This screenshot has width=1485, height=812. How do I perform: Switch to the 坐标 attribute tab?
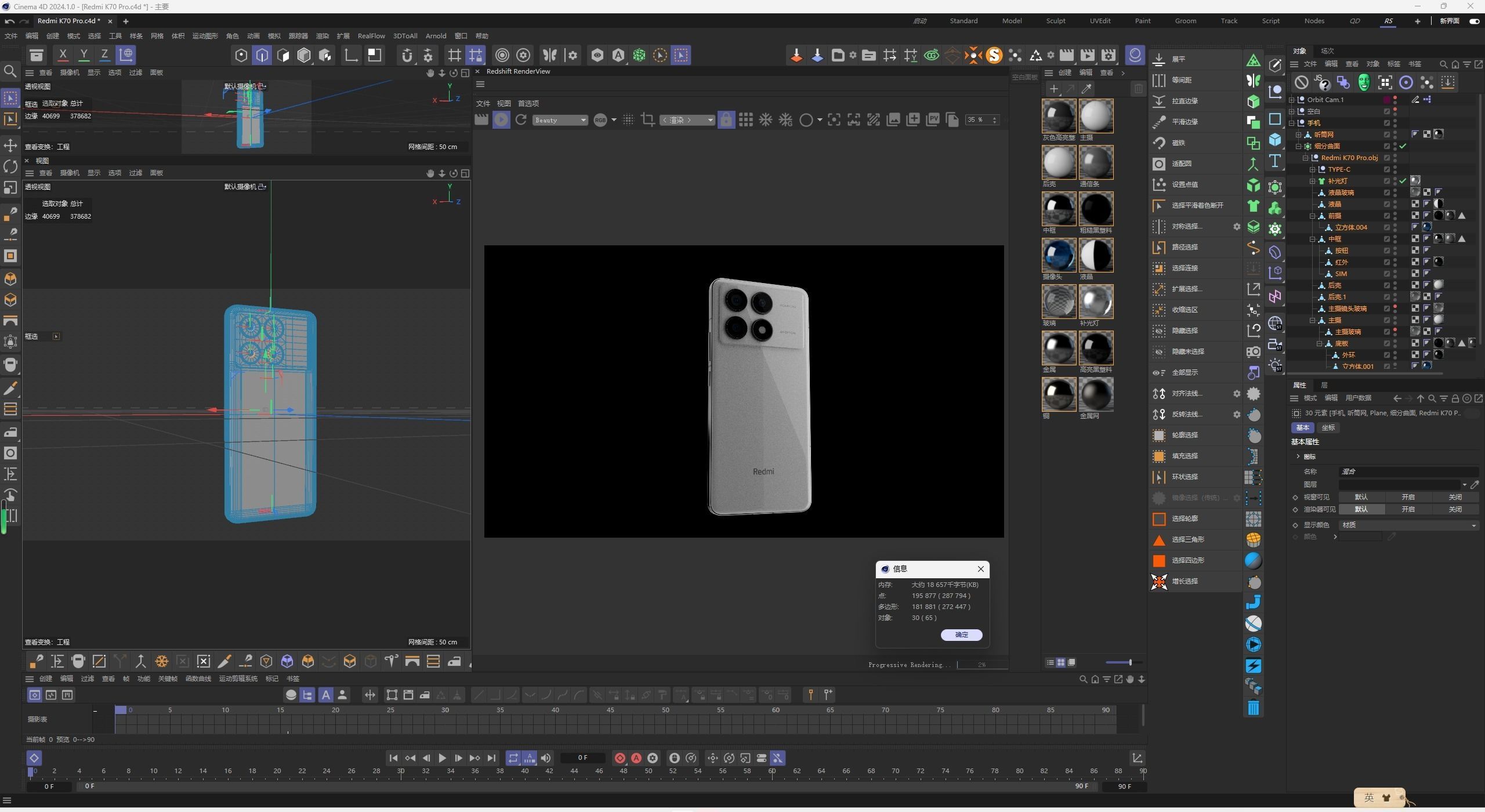coord(1328,427)
